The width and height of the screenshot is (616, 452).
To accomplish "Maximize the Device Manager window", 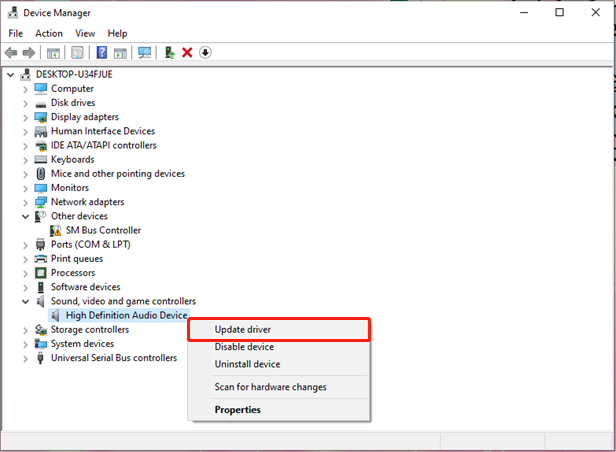I will pyautogui.click(x=559, y=13).
